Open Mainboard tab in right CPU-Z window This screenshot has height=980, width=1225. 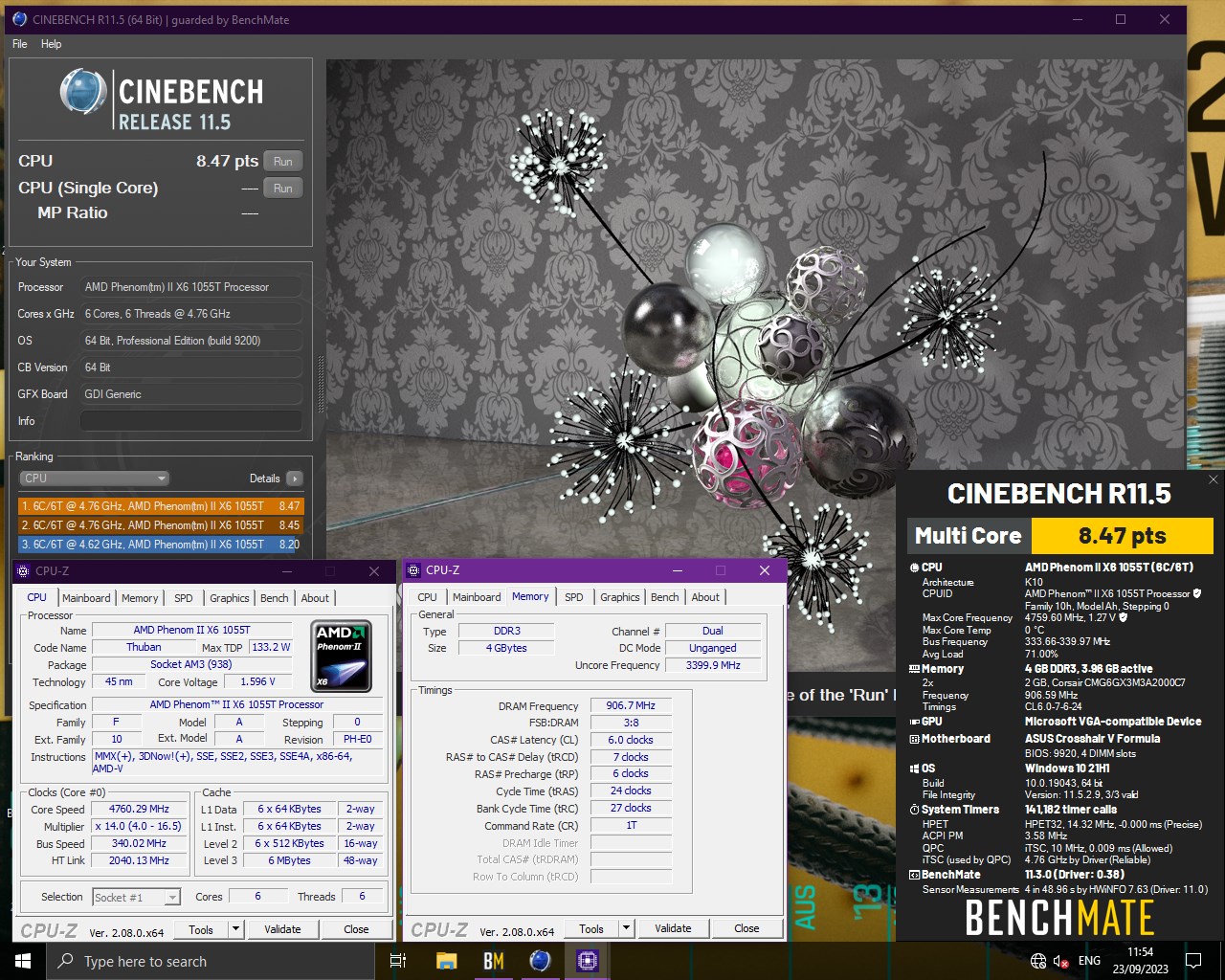pos(477,597)
